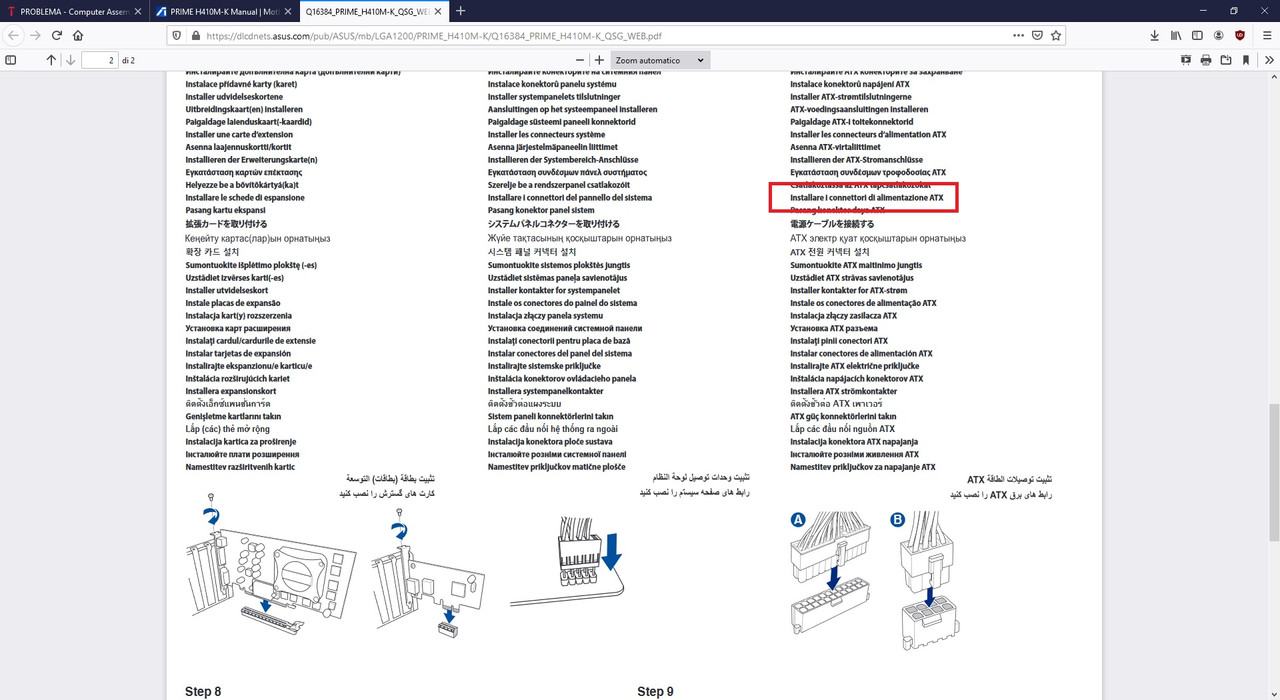Click 'Instalar conectores de alimentación ATX' text

[x=861, y=353]
